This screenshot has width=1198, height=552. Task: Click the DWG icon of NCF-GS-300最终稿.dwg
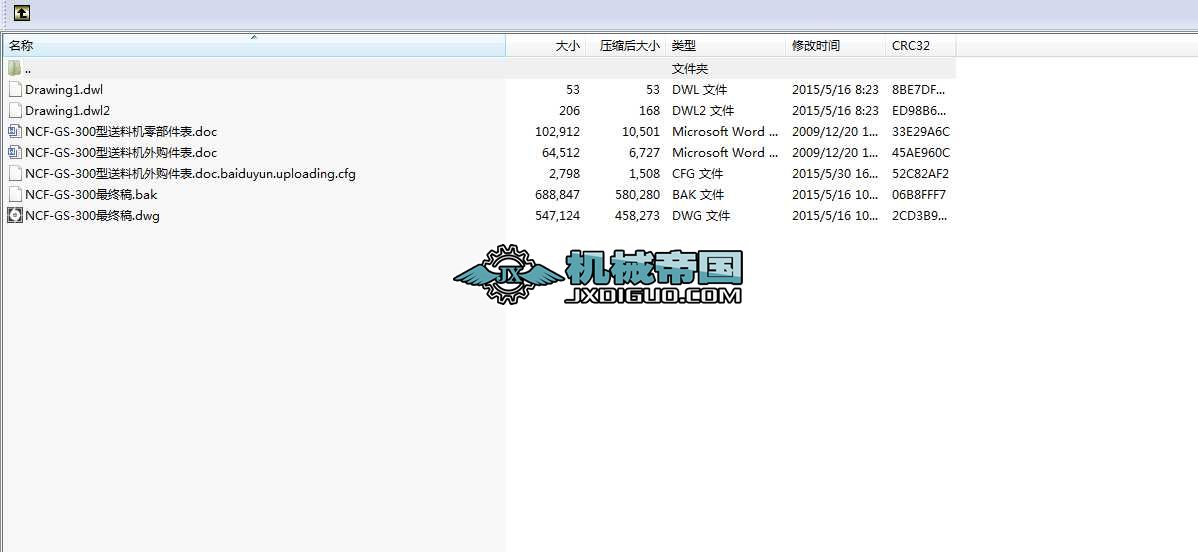pos(15,216)
